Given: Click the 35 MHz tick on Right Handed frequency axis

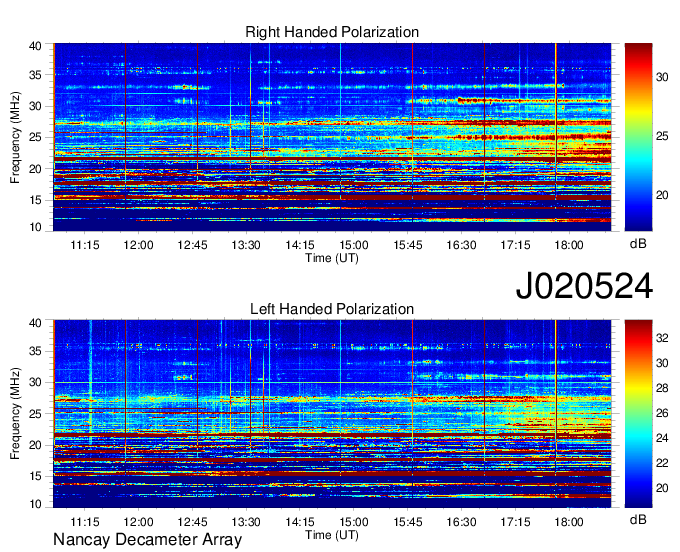Looking at the screenshot, I should coord(35,75).
